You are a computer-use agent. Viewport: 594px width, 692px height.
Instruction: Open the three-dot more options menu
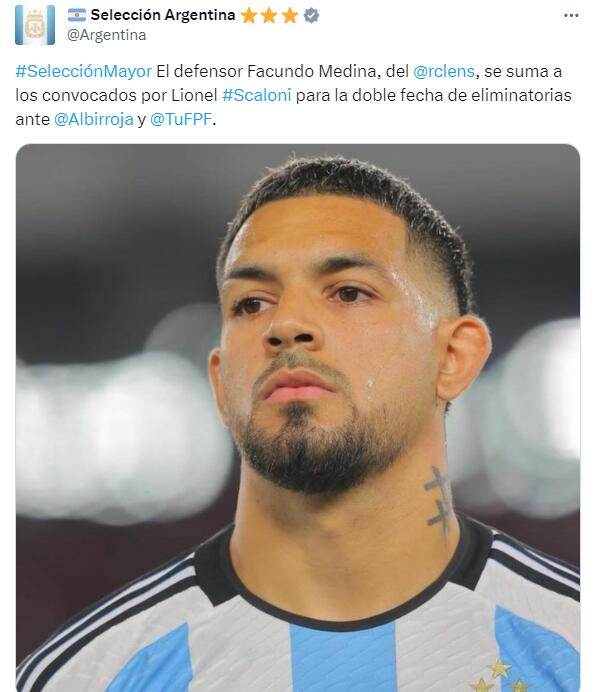571,15
